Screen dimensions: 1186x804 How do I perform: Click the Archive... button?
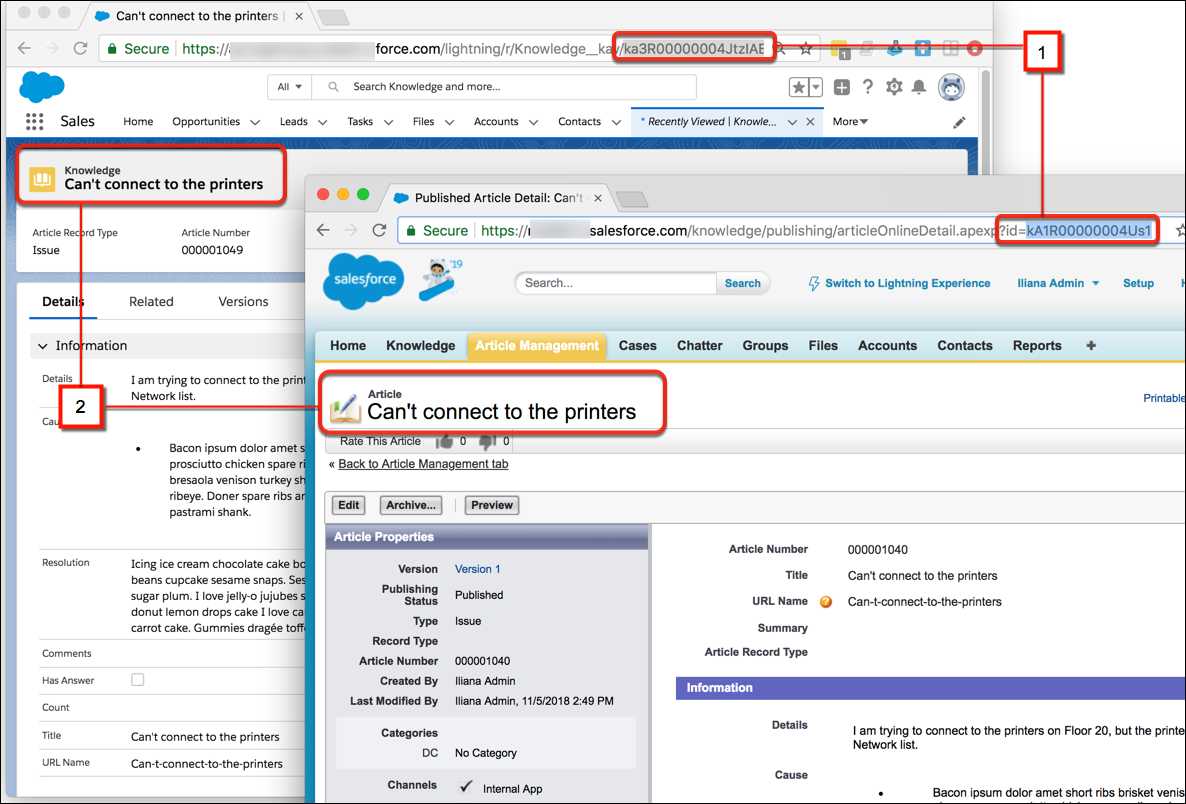tap(411, 505)
